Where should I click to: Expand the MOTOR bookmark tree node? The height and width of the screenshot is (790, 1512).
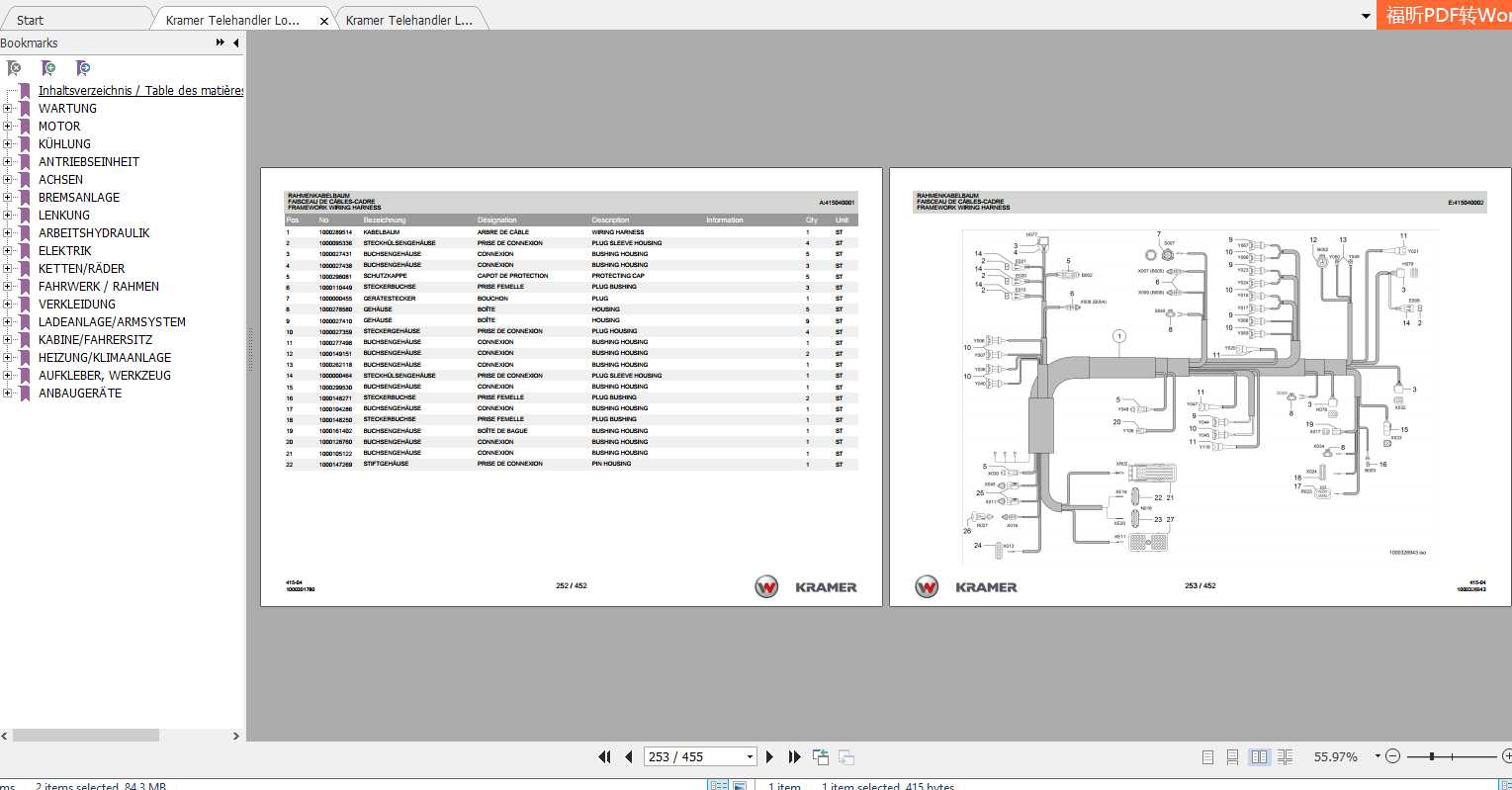click(x=8, y=127)
